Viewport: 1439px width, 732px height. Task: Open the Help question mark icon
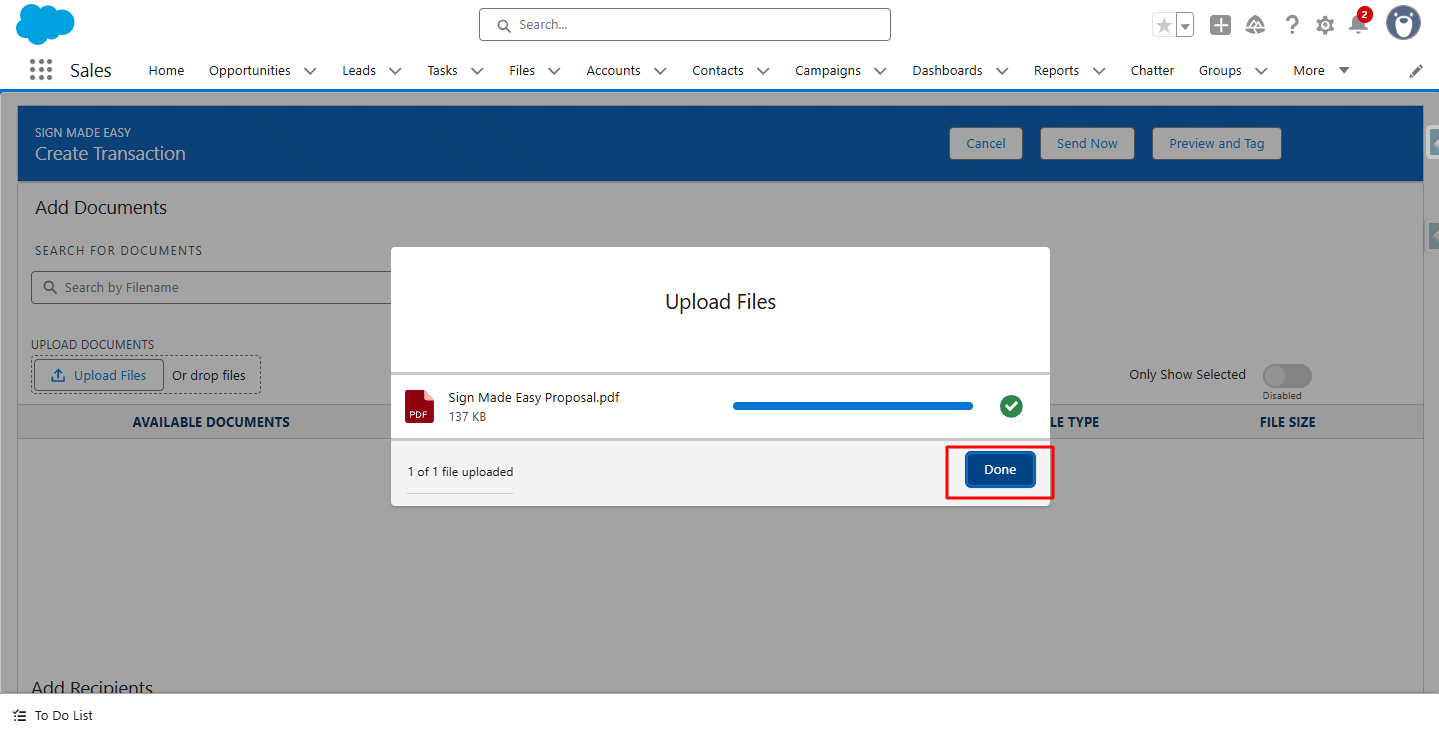(1292, 25)
